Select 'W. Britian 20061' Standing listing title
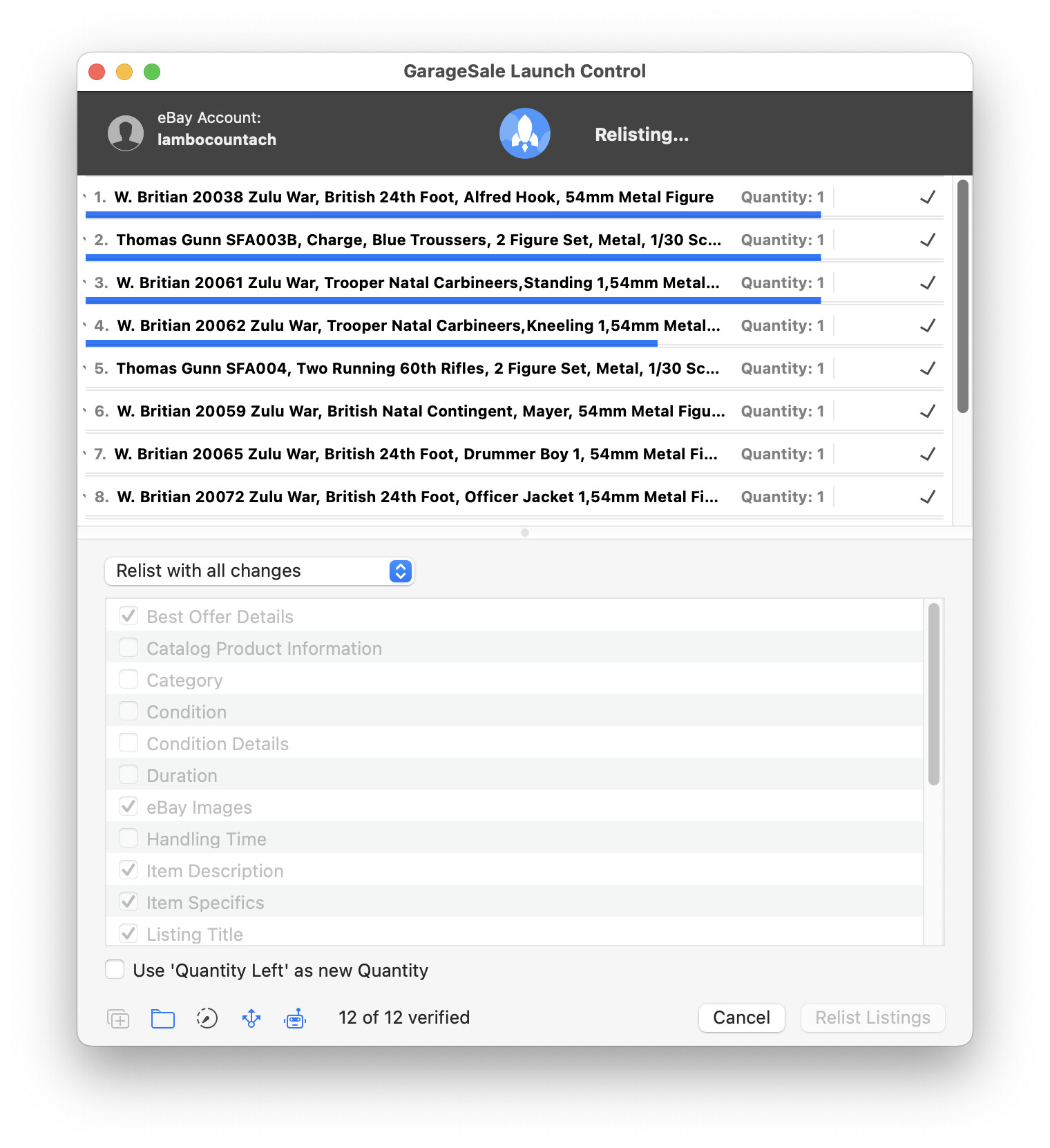This screenshot has width=1050, height=1148. (x=418, y=283)
